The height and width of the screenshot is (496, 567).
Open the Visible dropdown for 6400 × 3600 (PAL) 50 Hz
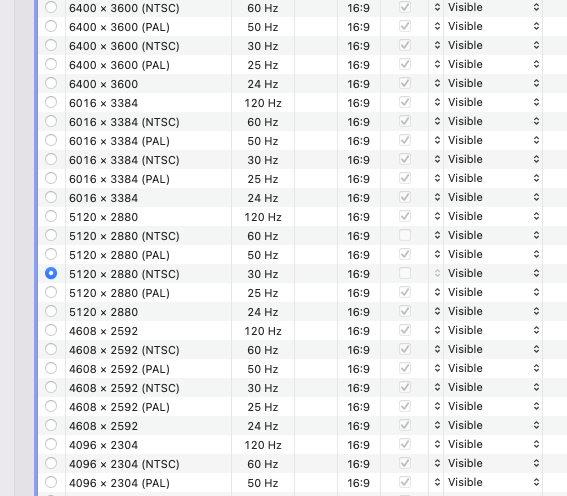point(493,26)
